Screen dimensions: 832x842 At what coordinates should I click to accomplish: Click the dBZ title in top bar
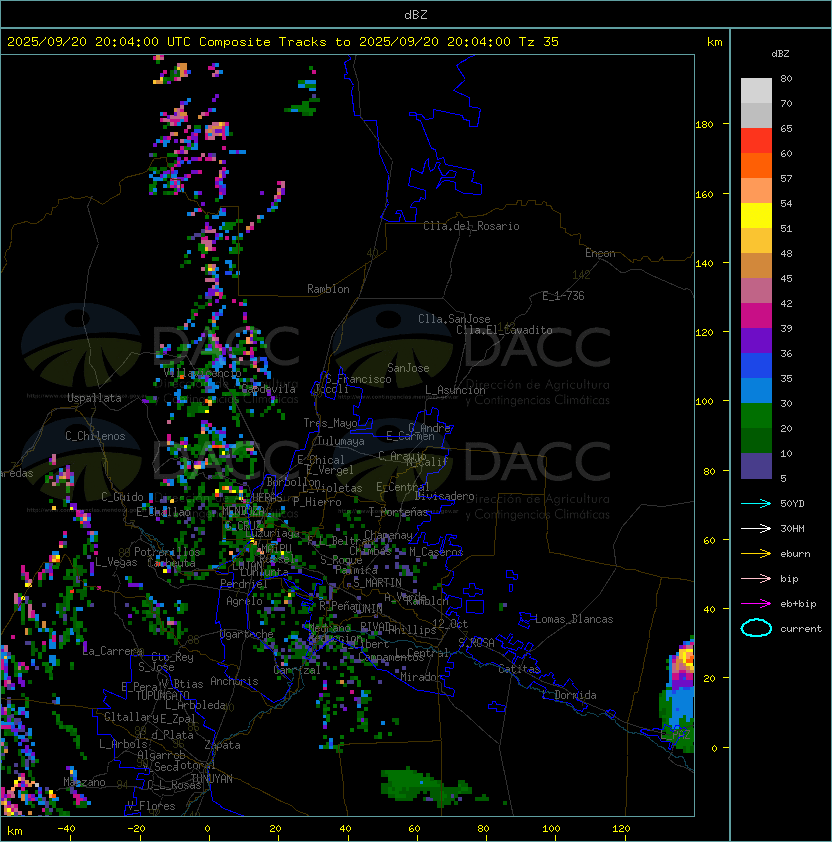tap(416, 14)
